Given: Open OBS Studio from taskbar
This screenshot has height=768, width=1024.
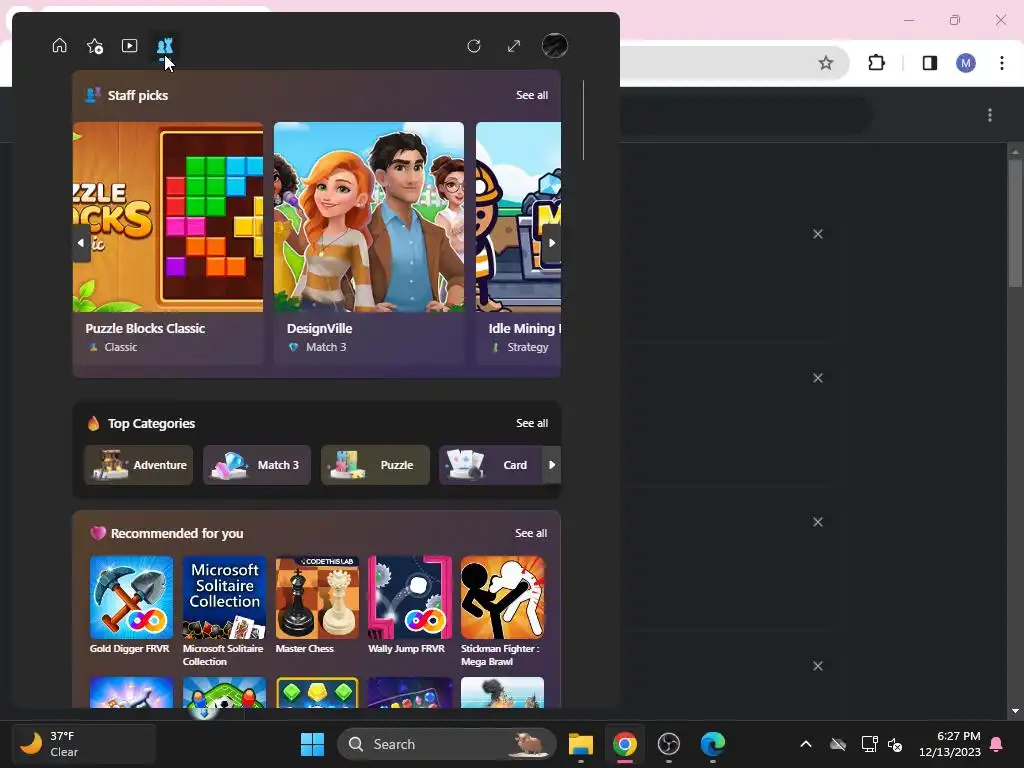Looking at the screenshot, I should point(669,744).
